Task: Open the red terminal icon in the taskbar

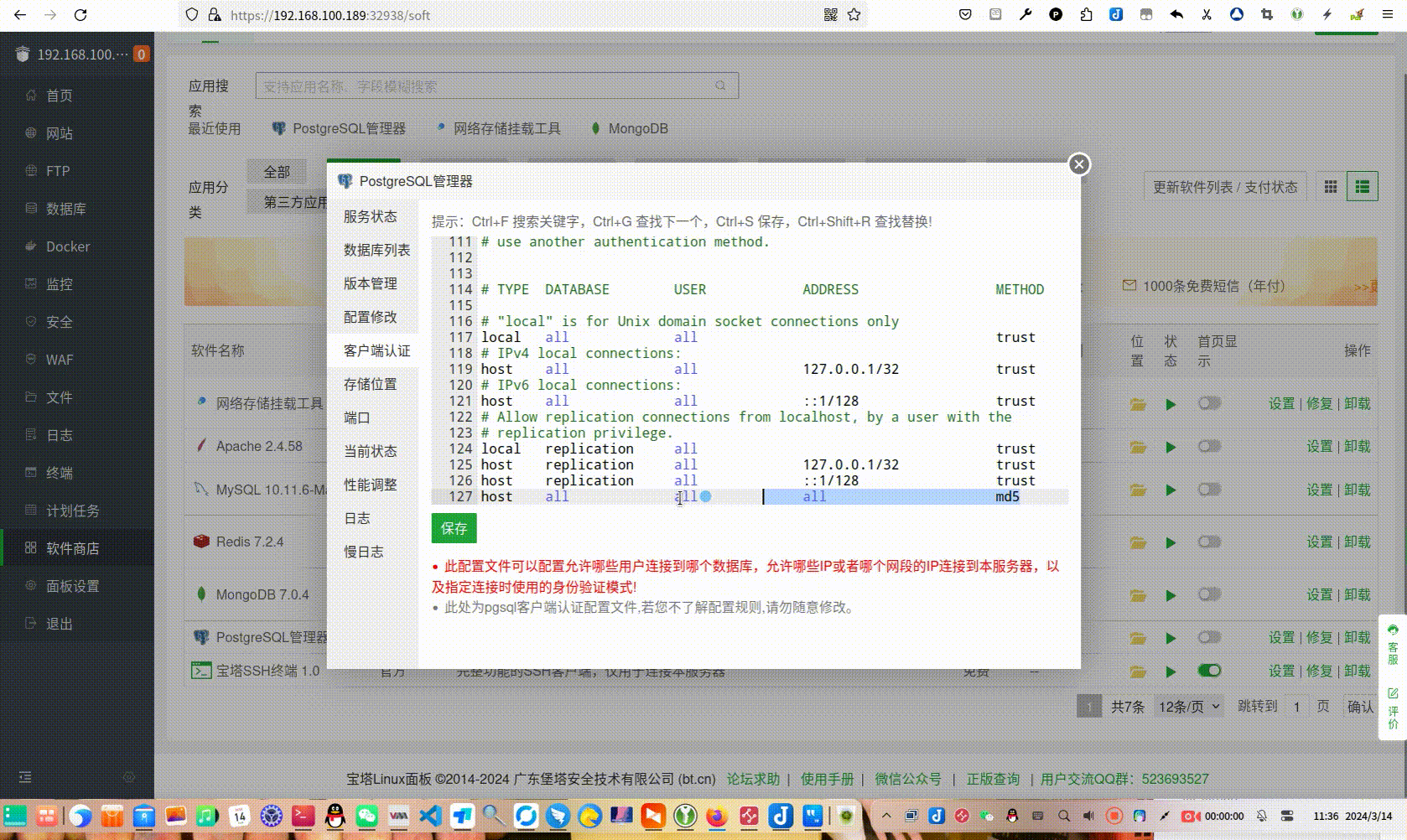Action: [304, 816]
